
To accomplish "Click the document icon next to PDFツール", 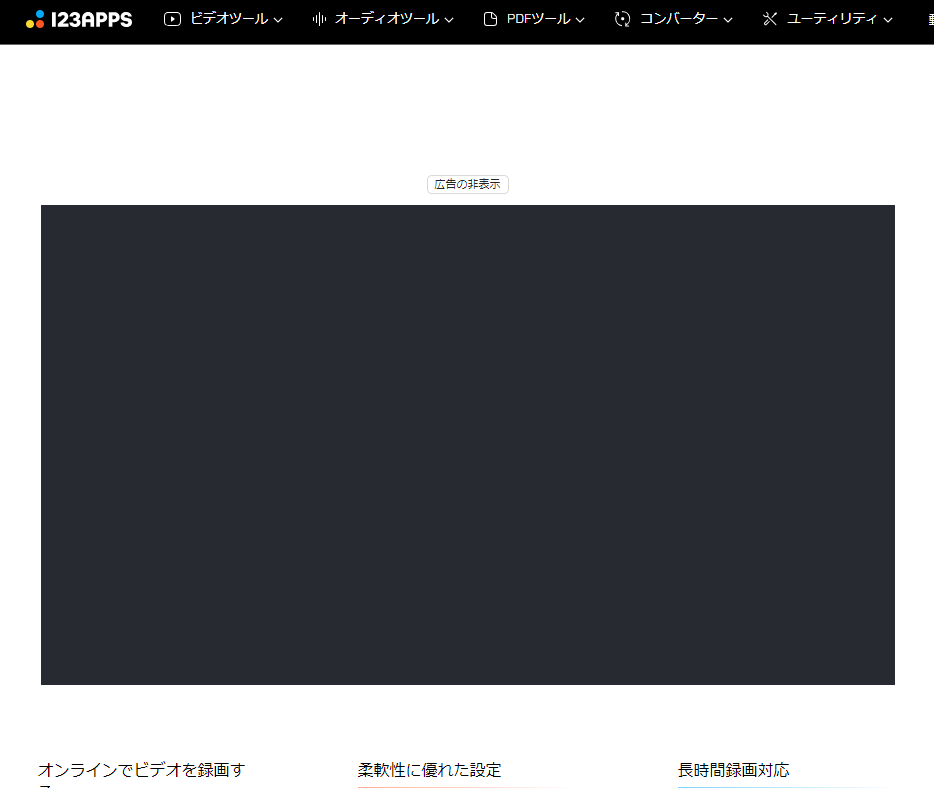I will coord(489,18).
